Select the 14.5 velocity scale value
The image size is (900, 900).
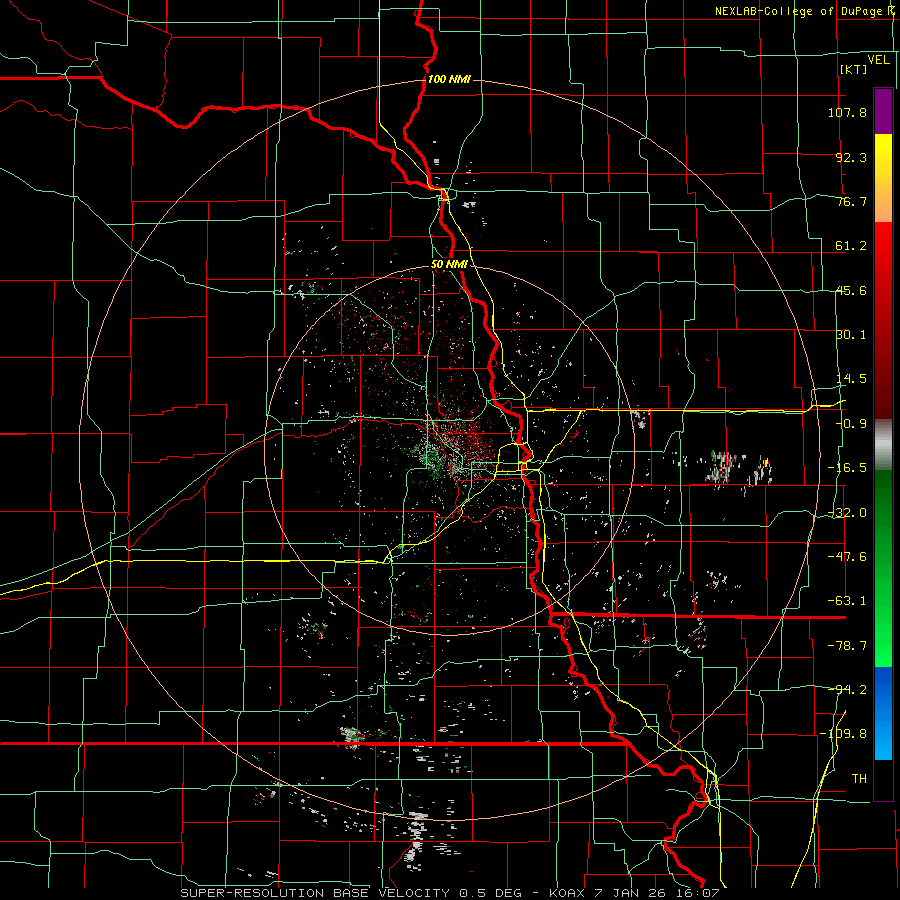click(851, 379)
